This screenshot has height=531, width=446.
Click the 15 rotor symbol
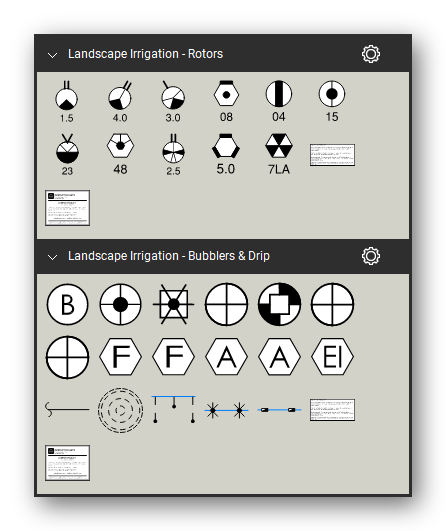[x=332, y=101]
